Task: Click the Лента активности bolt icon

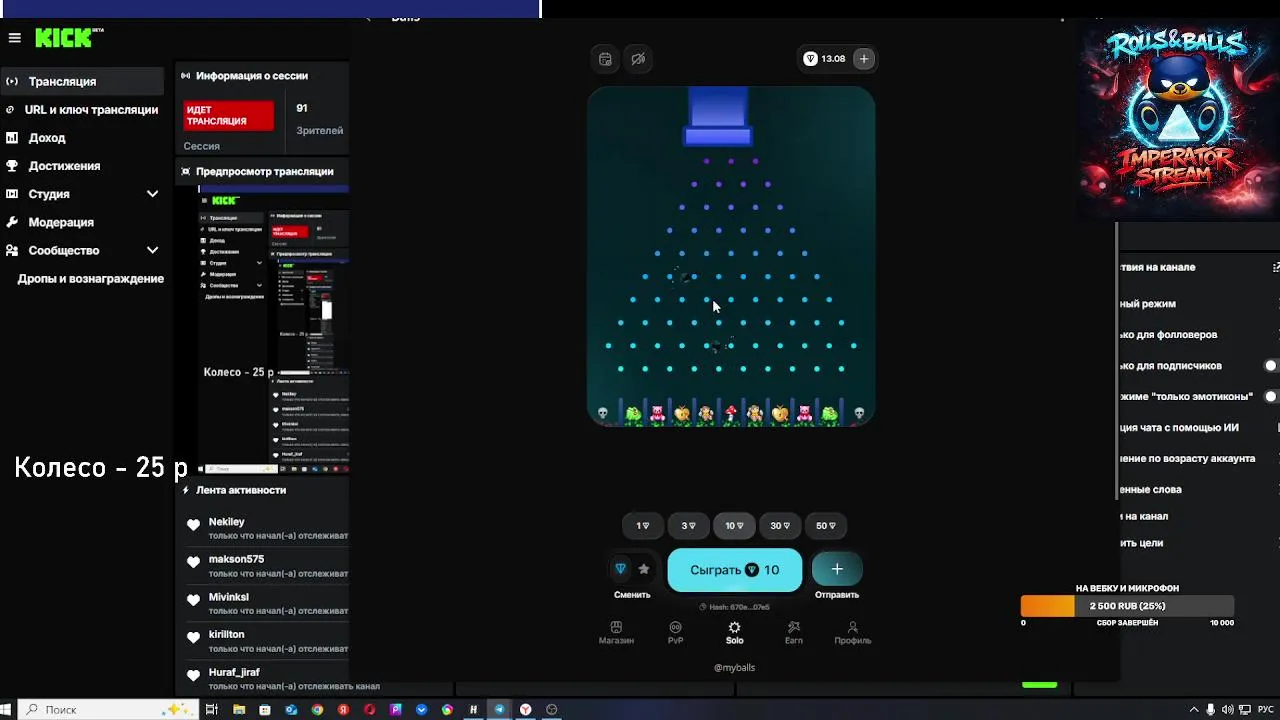Action: pyautogui.click(x=185, y=490)
